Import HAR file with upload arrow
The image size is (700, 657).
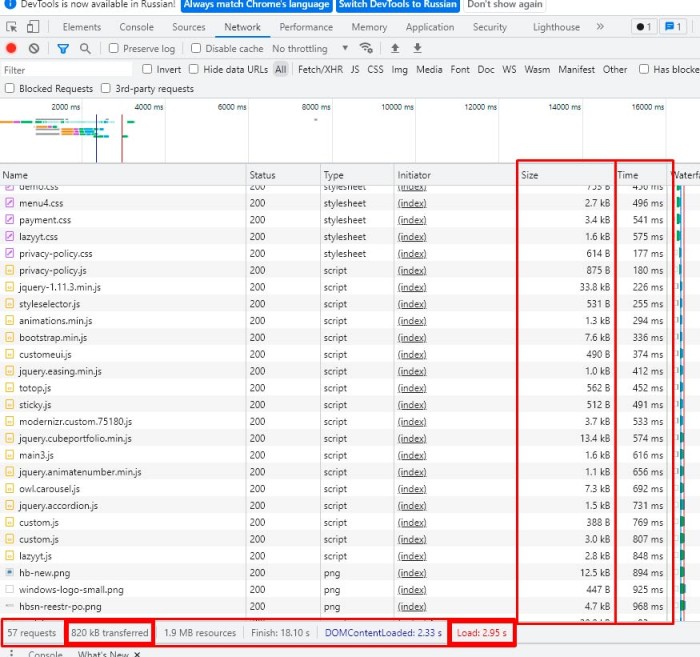click(395, 48)
